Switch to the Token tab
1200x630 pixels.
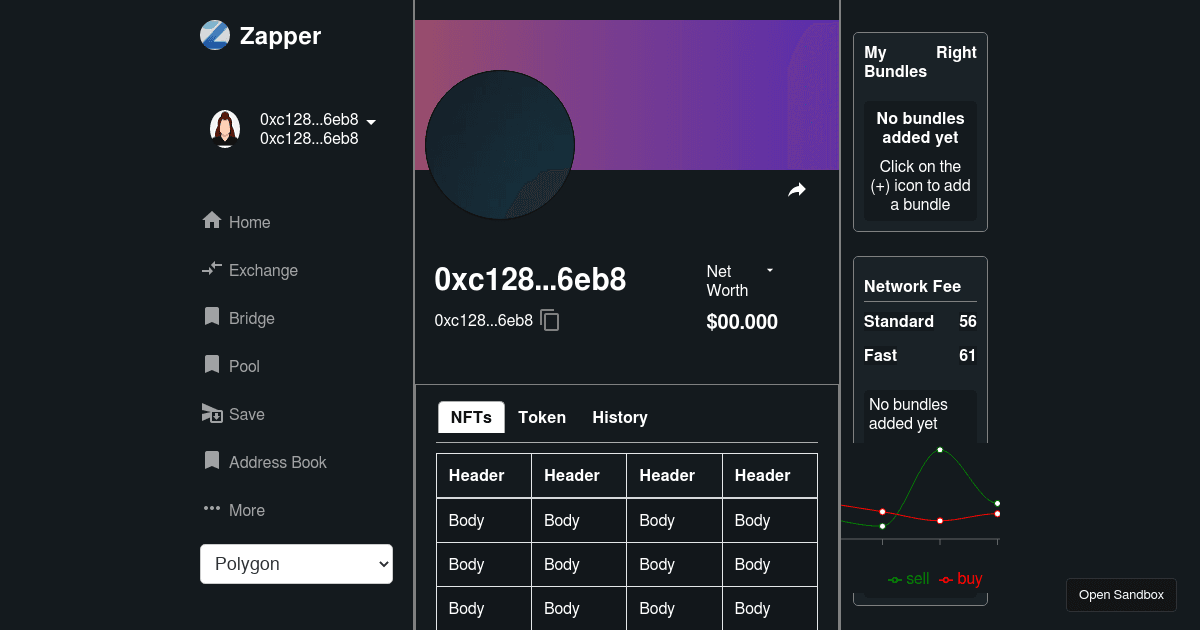[542, 417]
